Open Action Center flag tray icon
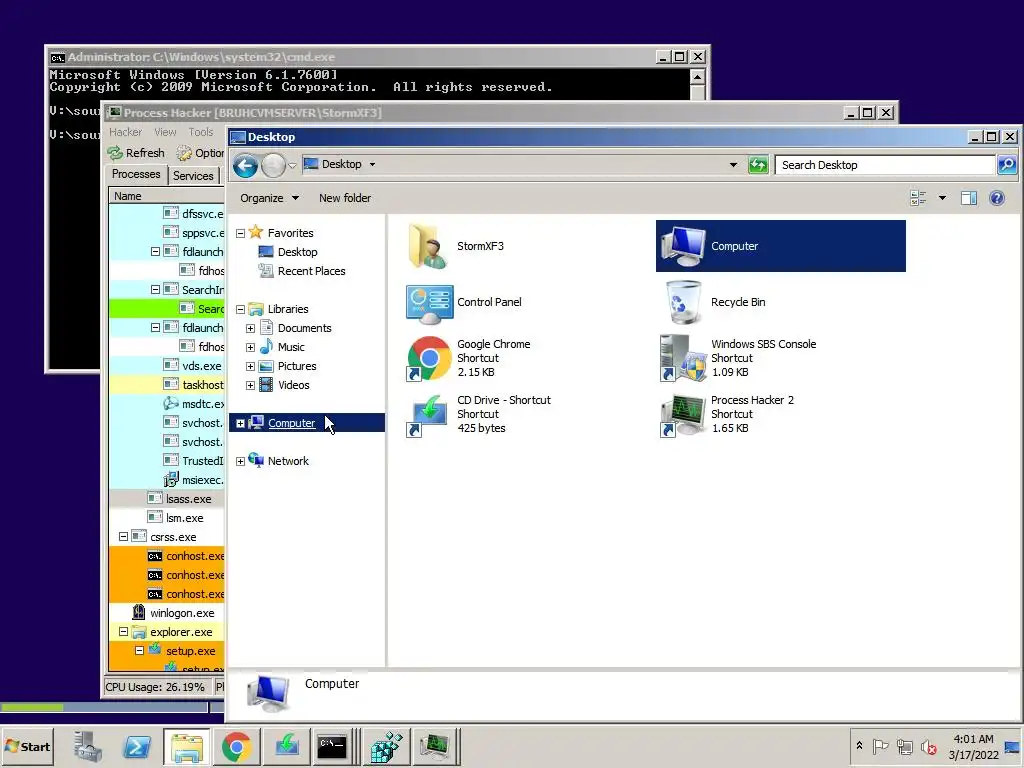 (880, 746)
